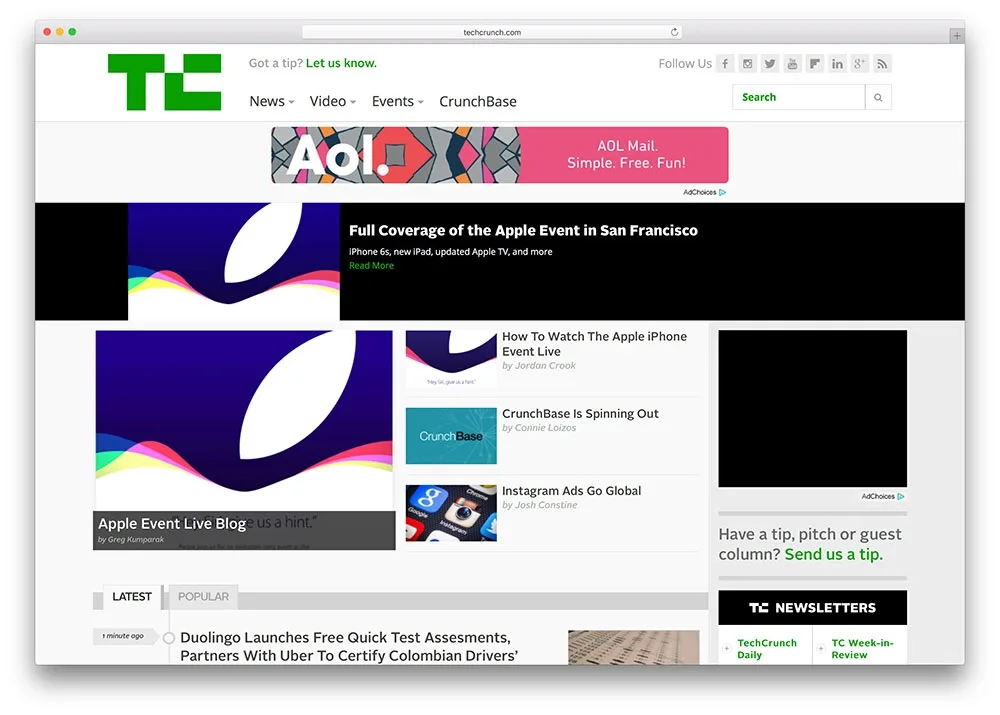This screenshot has height=715, width=1000.
Task: Open 'How To Watch The Apple iPhone Event Live'
Action: pyautogui.click(x=594, y=344)
